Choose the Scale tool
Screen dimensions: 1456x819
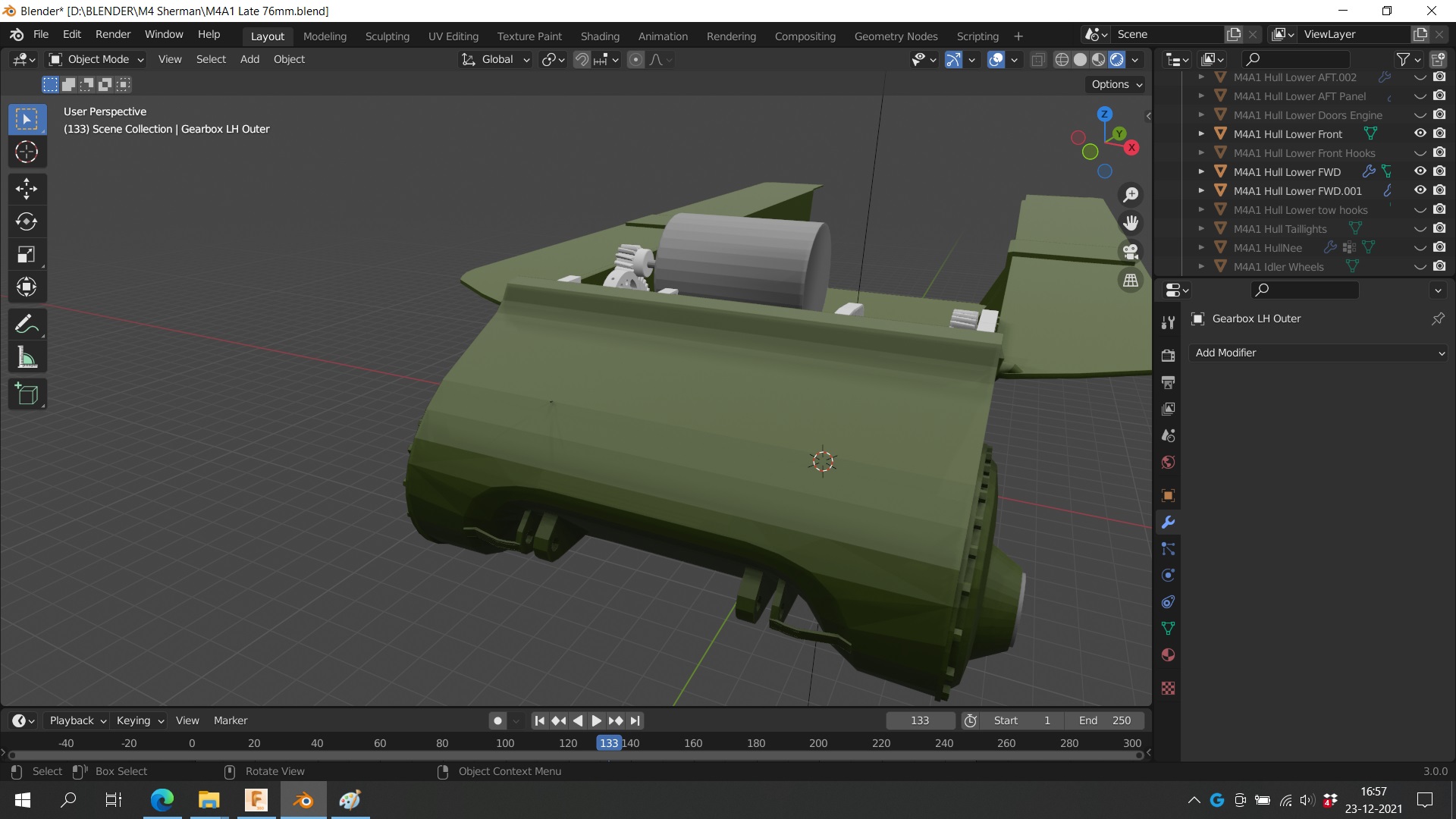tap(27, 255)
